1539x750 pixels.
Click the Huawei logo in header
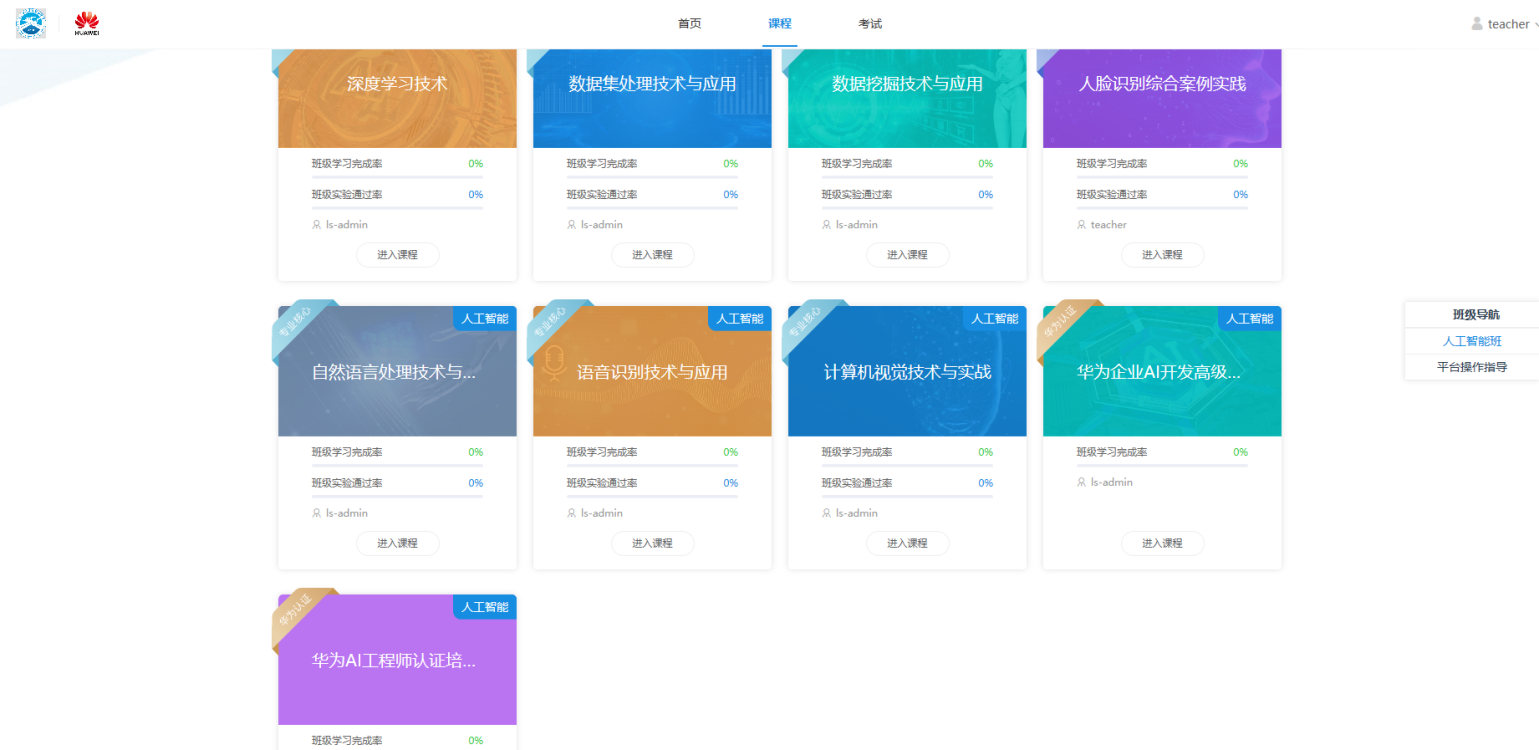tap(87, 24)
